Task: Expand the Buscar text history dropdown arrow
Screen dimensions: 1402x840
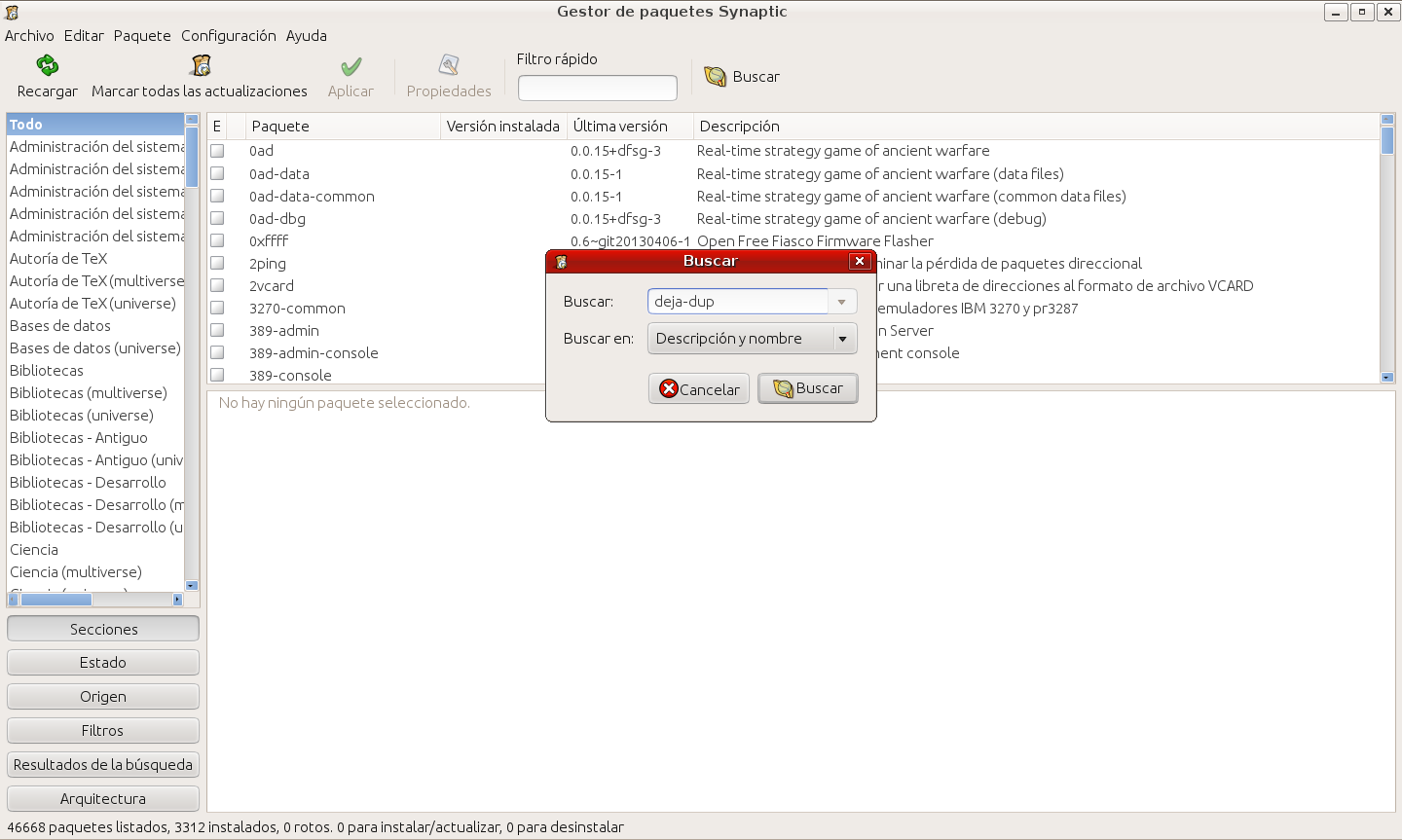Action: [x=842, y=302]
